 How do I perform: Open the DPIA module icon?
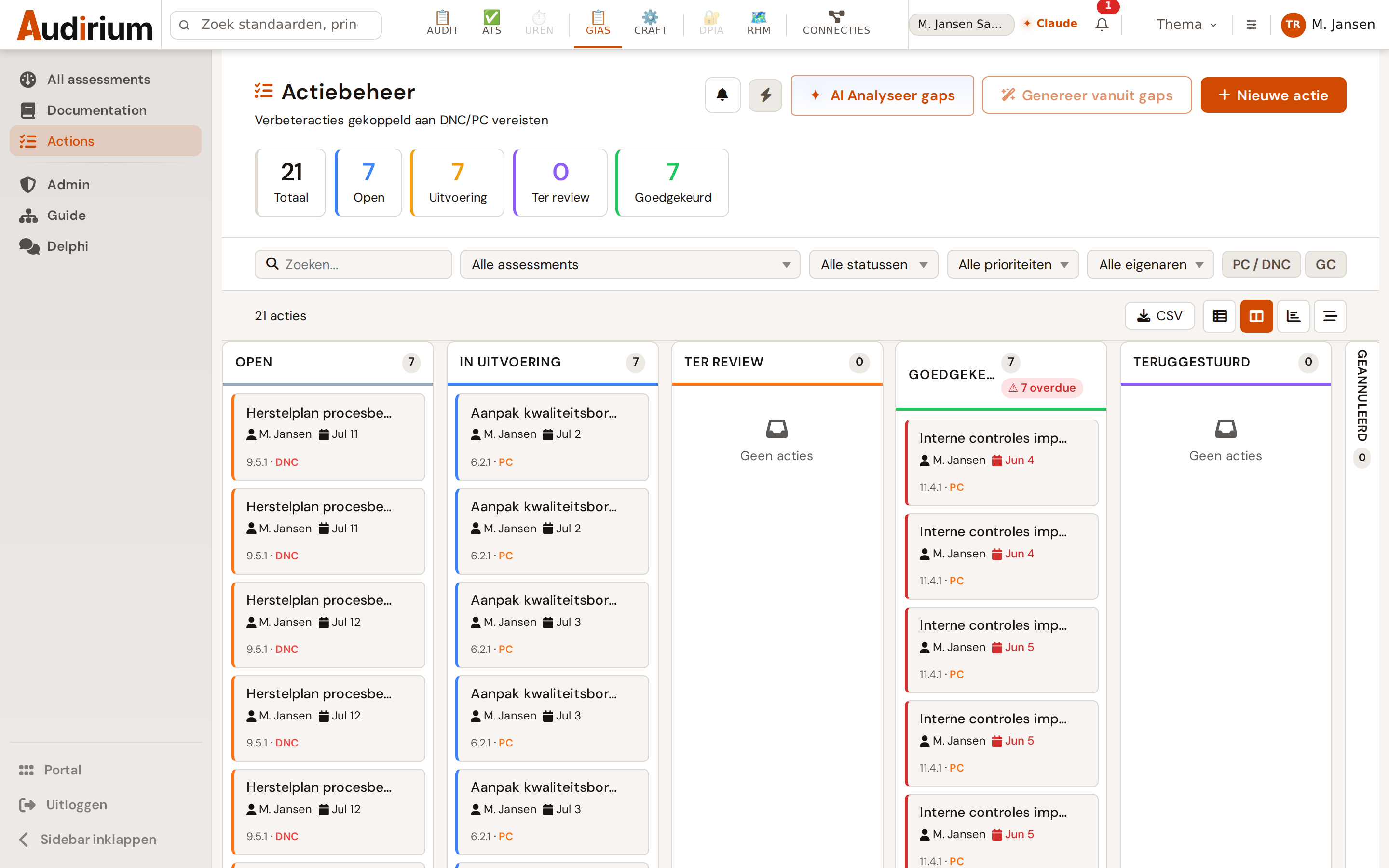tap(711, 23)
